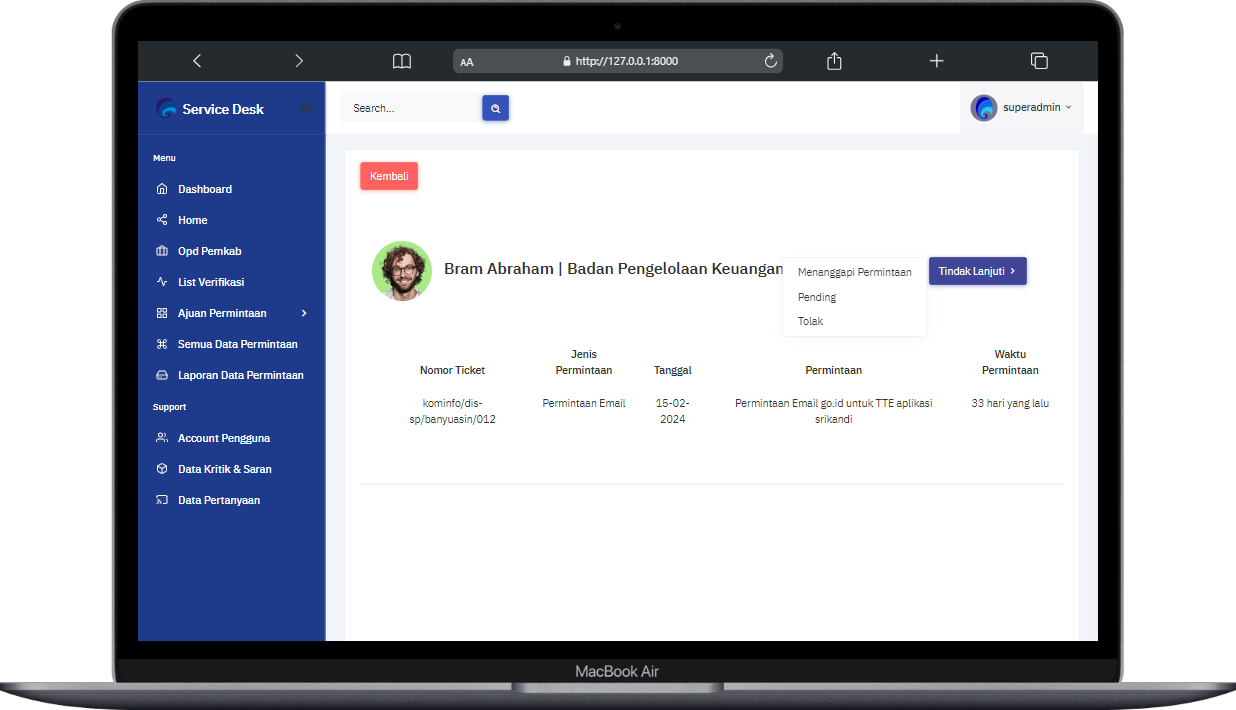Go forward with the browser forward arrow

coord(299,61)
